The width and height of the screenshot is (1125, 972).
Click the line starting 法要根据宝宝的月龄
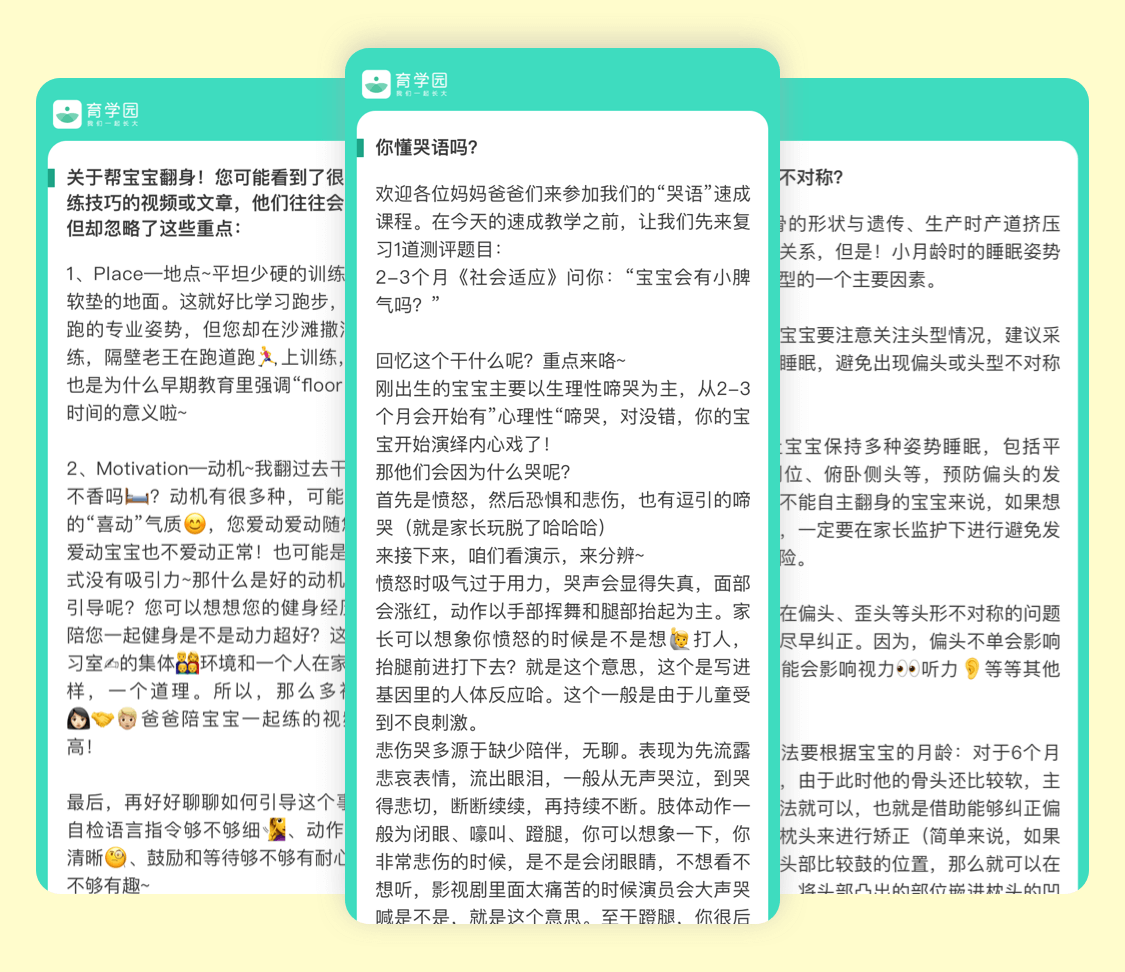click(920, 752)
